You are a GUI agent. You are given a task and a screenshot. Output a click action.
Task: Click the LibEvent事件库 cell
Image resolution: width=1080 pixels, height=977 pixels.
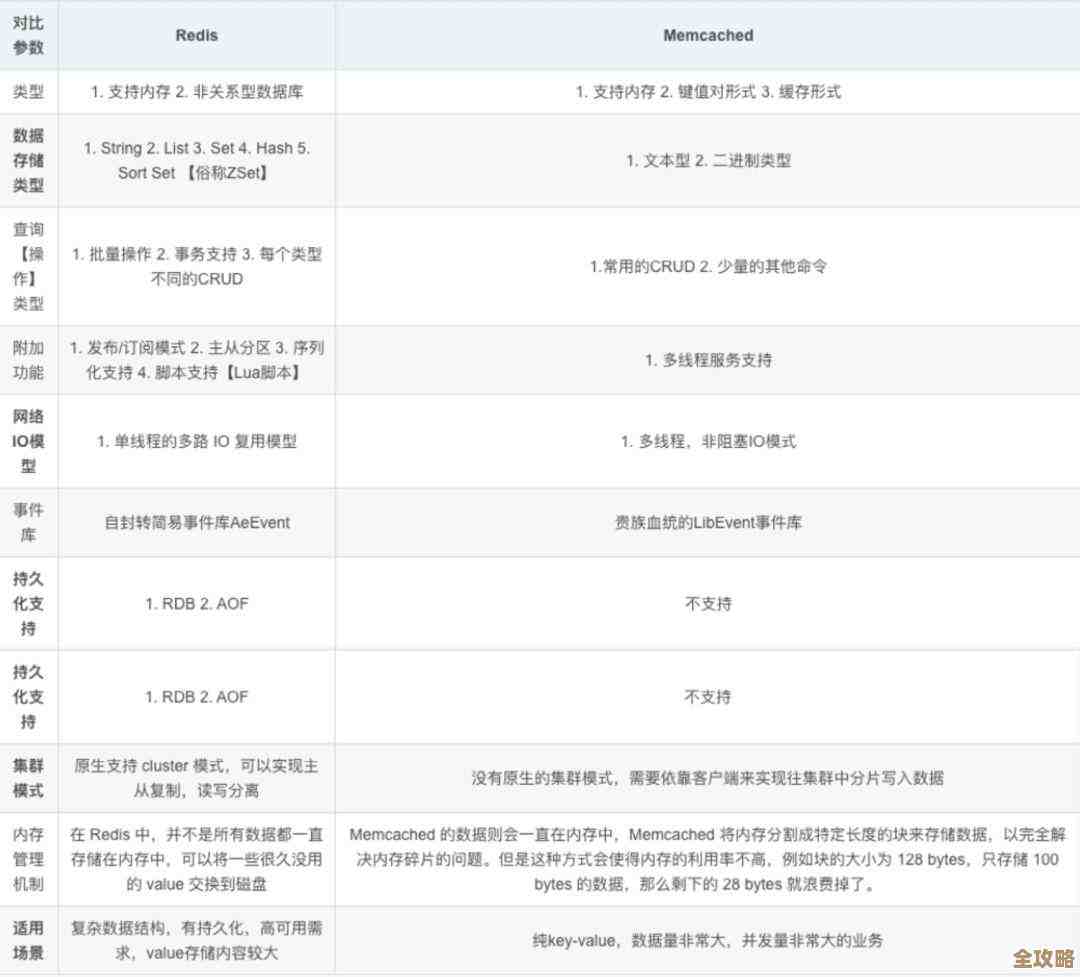[707, 522]
